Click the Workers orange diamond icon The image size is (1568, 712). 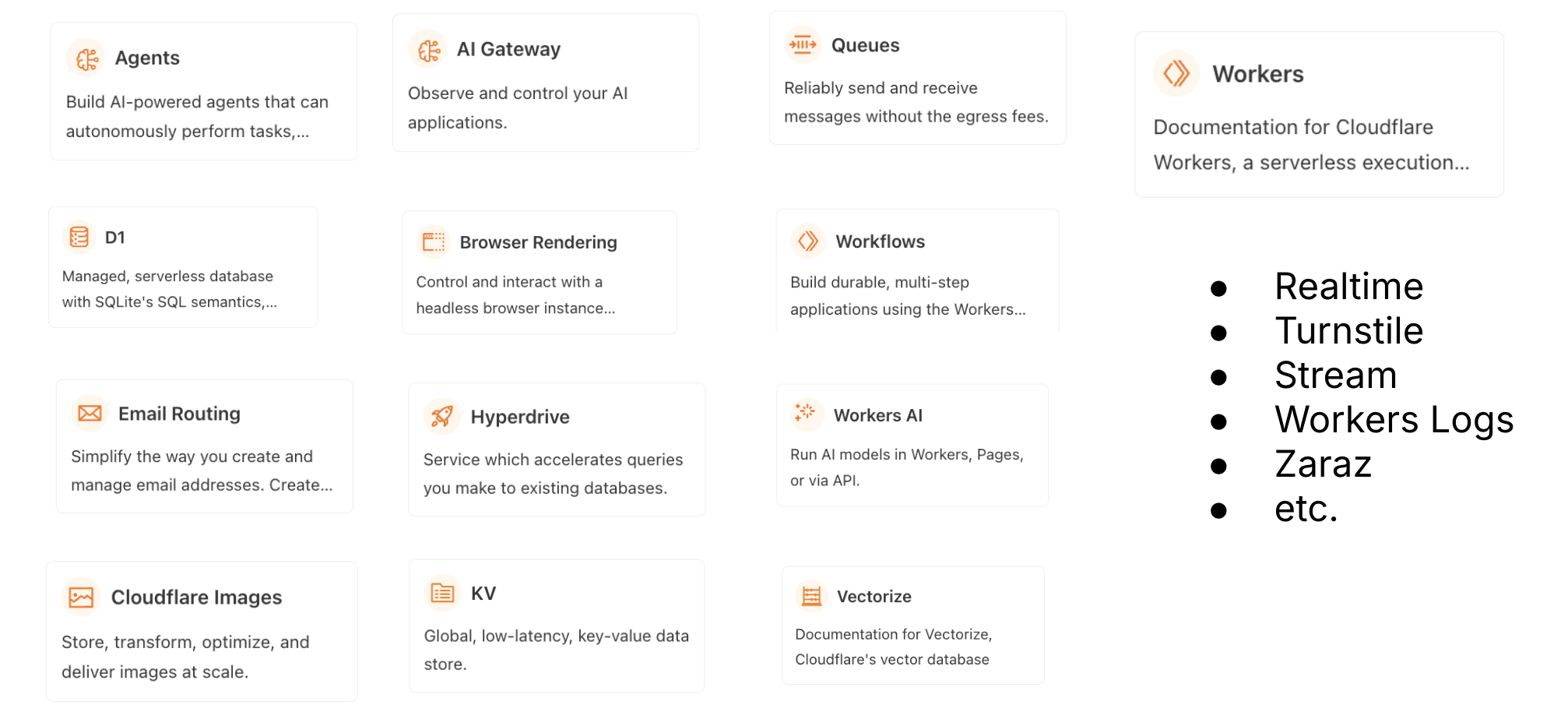1176,74
